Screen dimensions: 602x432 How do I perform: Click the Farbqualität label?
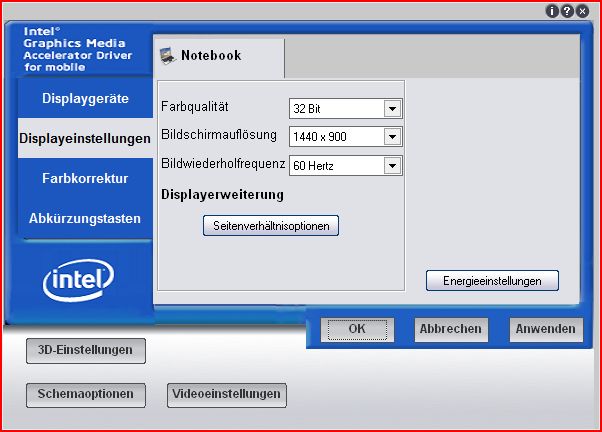click(195, 106)
